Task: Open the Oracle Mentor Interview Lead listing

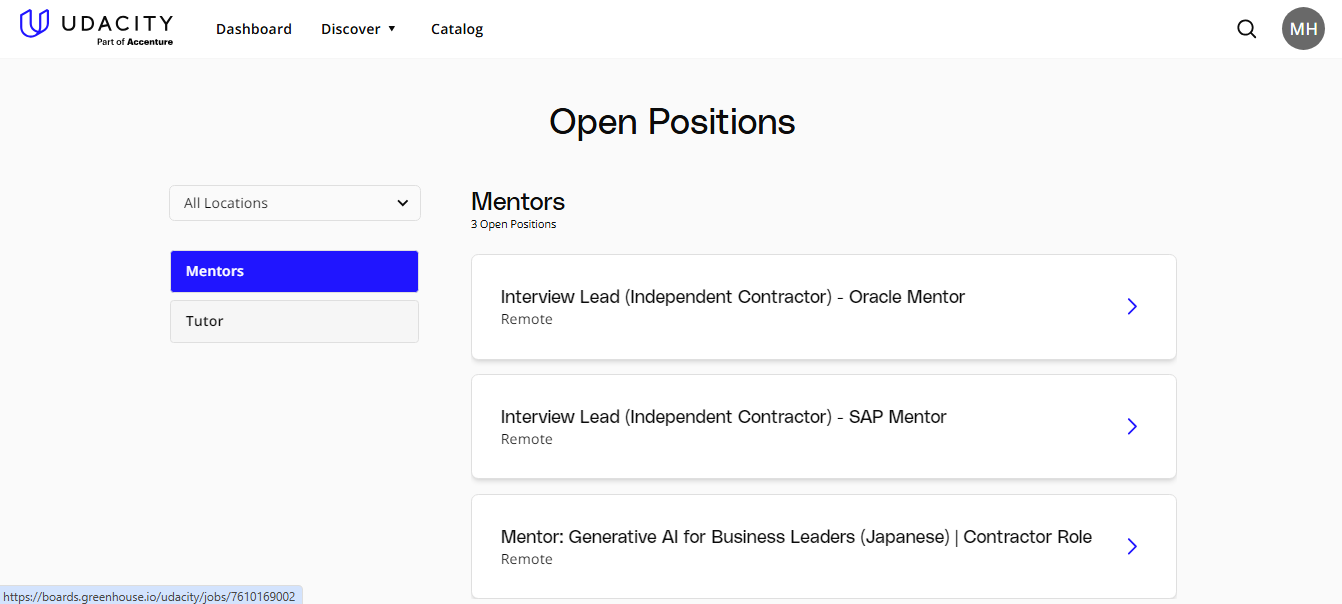Action: click(x=733, y=296)
